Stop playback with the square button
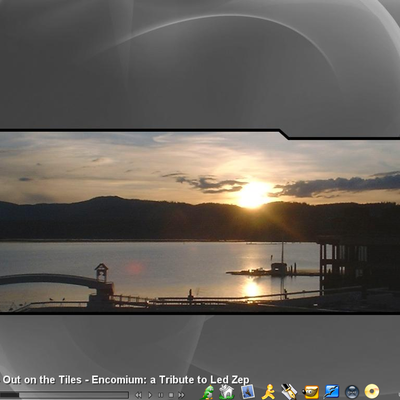Screen dimensions: 400x400 click(171, 395)
